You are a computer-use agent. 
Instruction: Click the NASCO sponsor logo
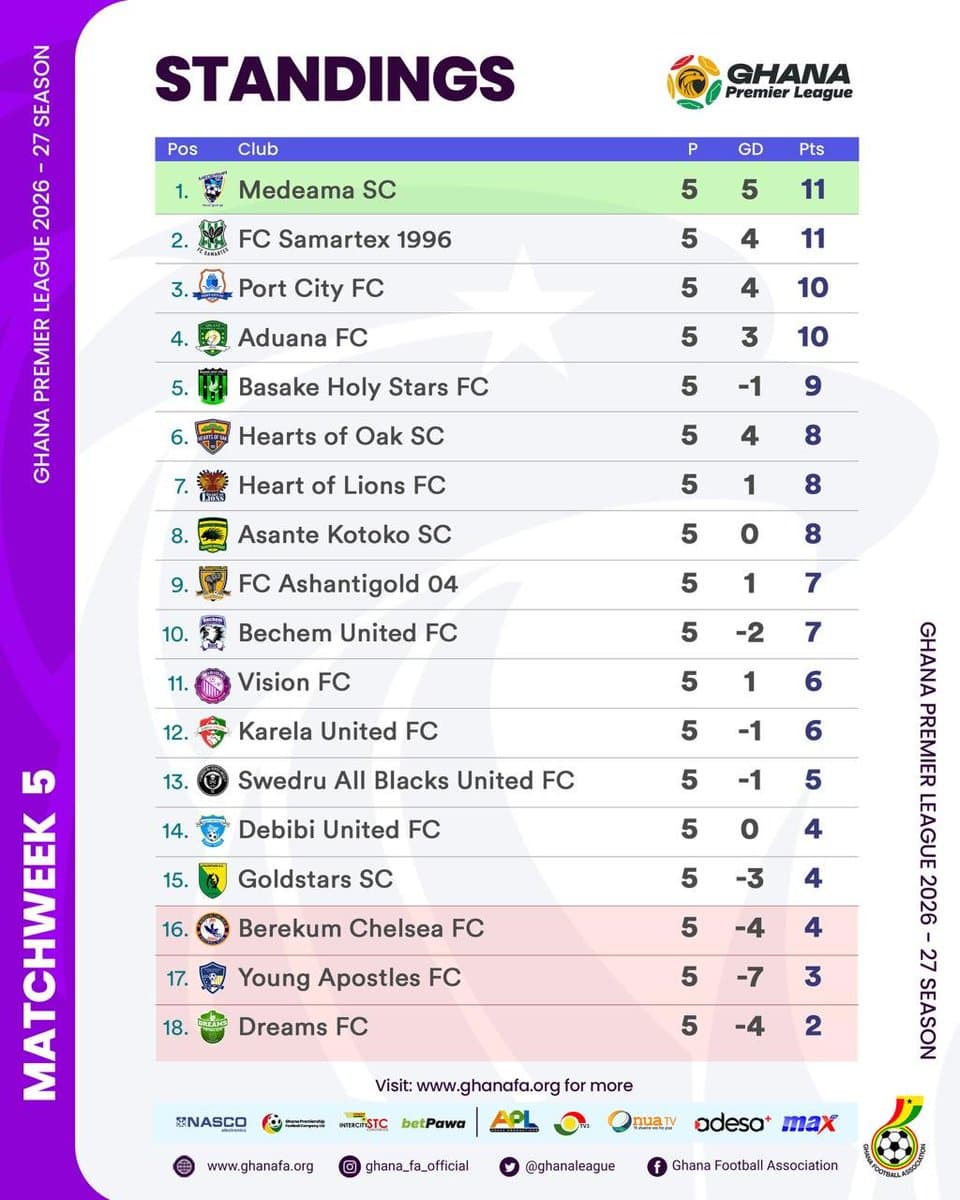tap(209, 1123)
